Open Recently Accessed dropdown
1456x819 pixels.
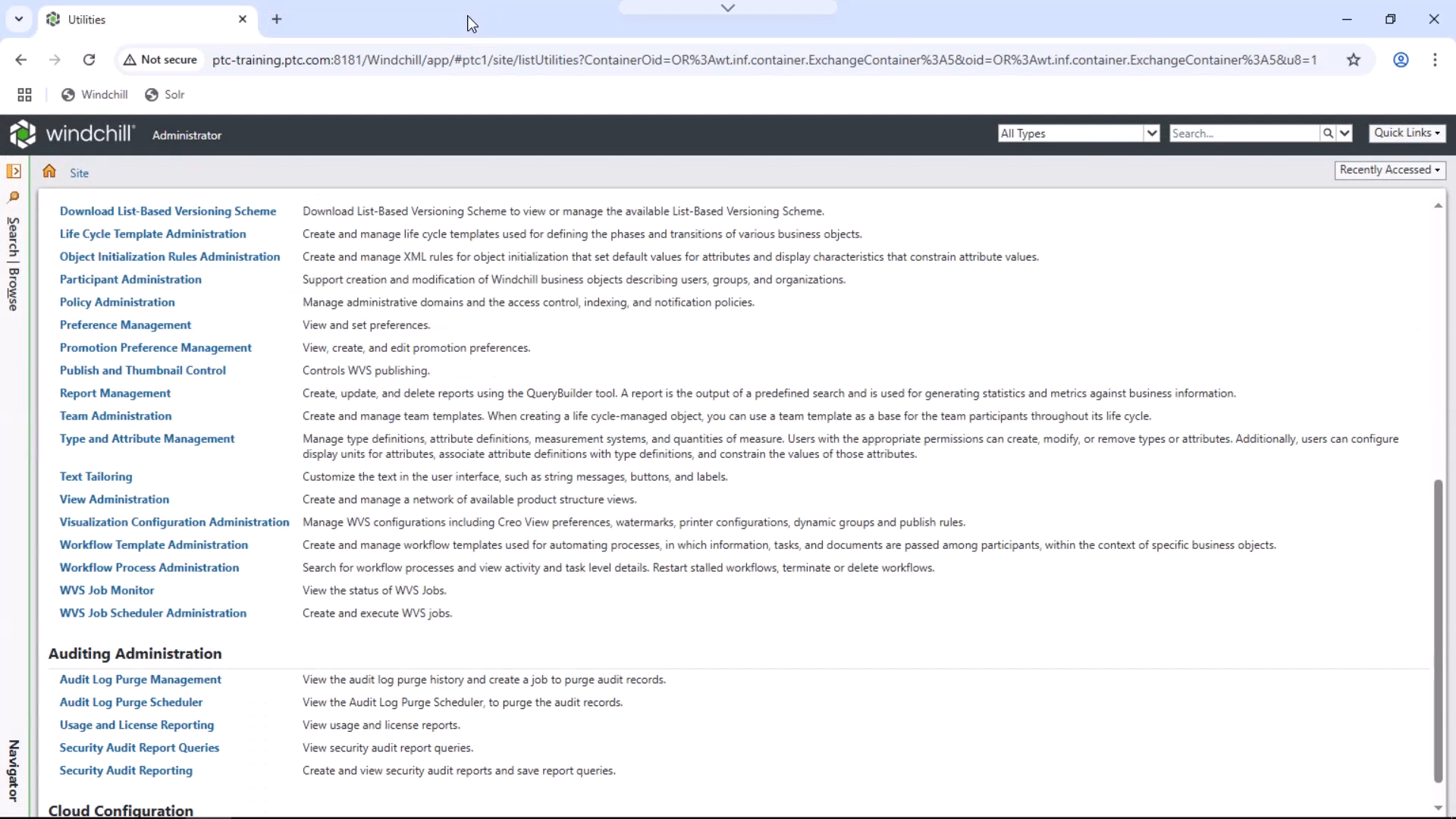[x=1389, y=170]
